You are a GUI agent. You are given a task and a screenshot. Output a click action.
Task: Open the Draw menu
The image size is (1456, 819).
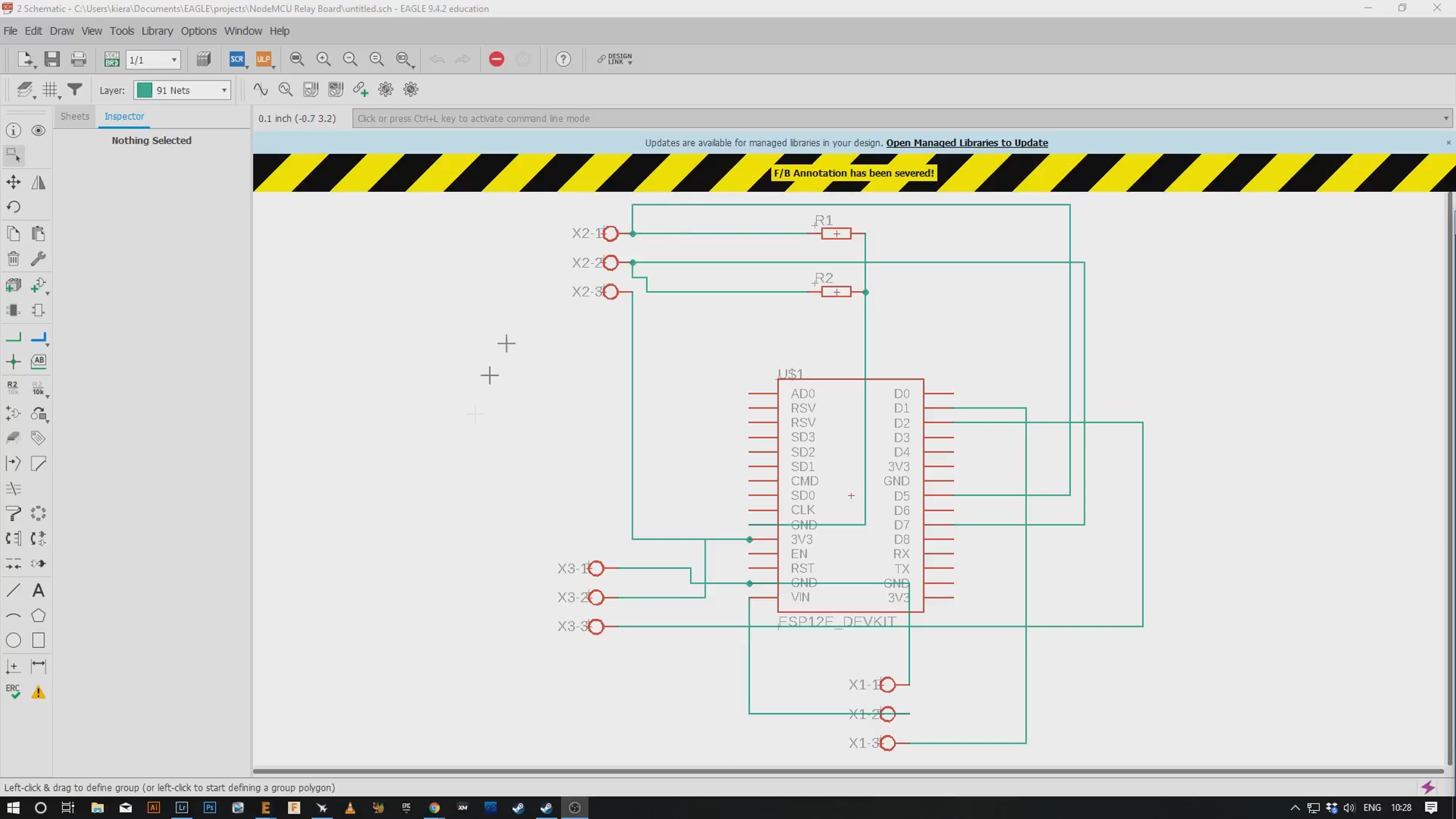[61, 31]
